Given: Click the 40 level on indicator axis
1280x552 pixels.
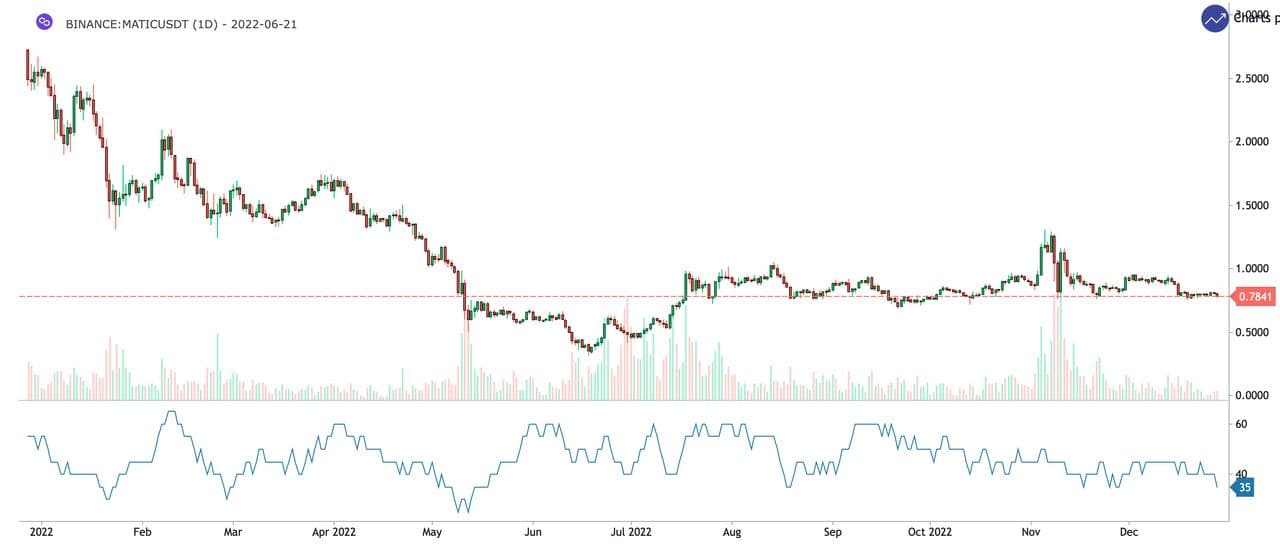Looking at the screenshot, I should 1241,474.
